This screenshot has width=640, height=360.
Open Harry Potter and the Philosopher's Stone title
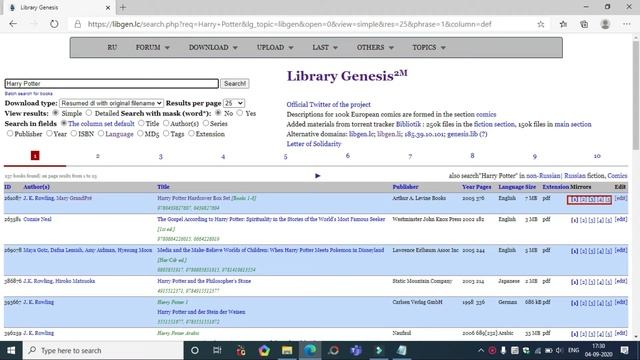(x=204, y=281)
